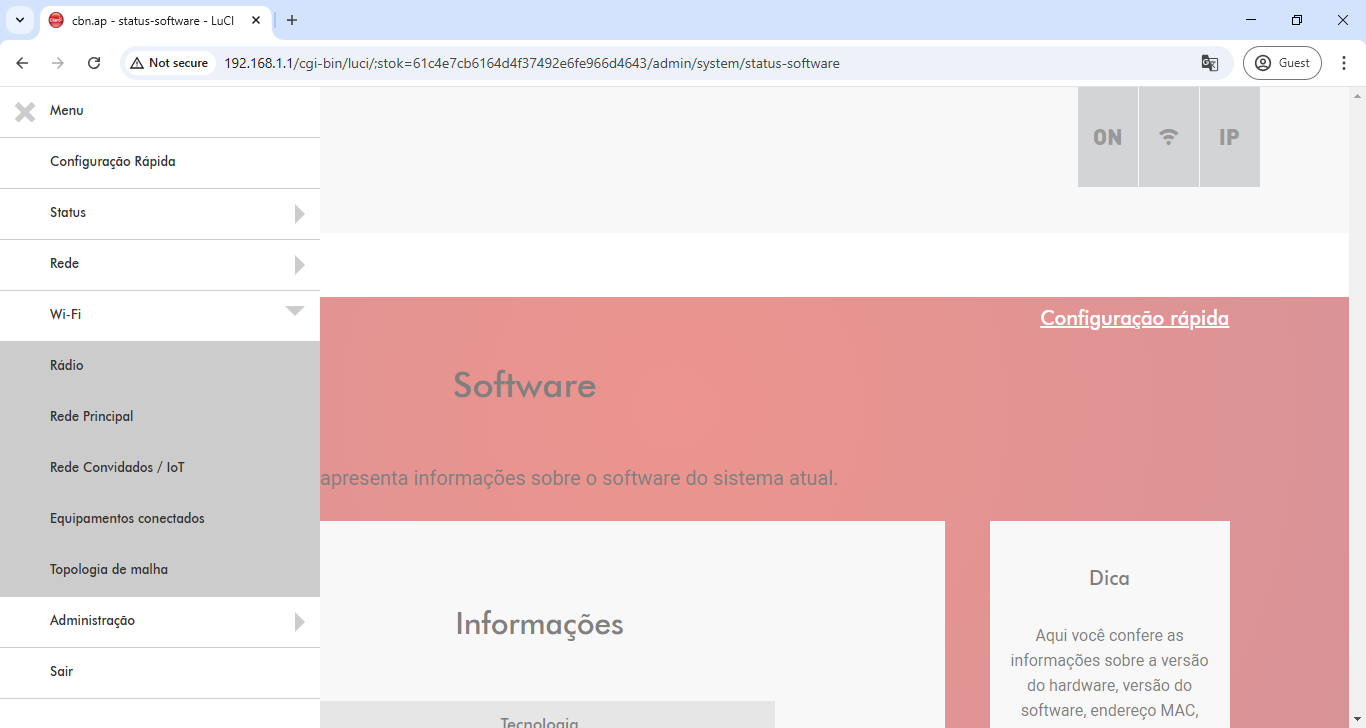Click the browser back arrow
This screenshot has height=728, width=1366.
22,63
